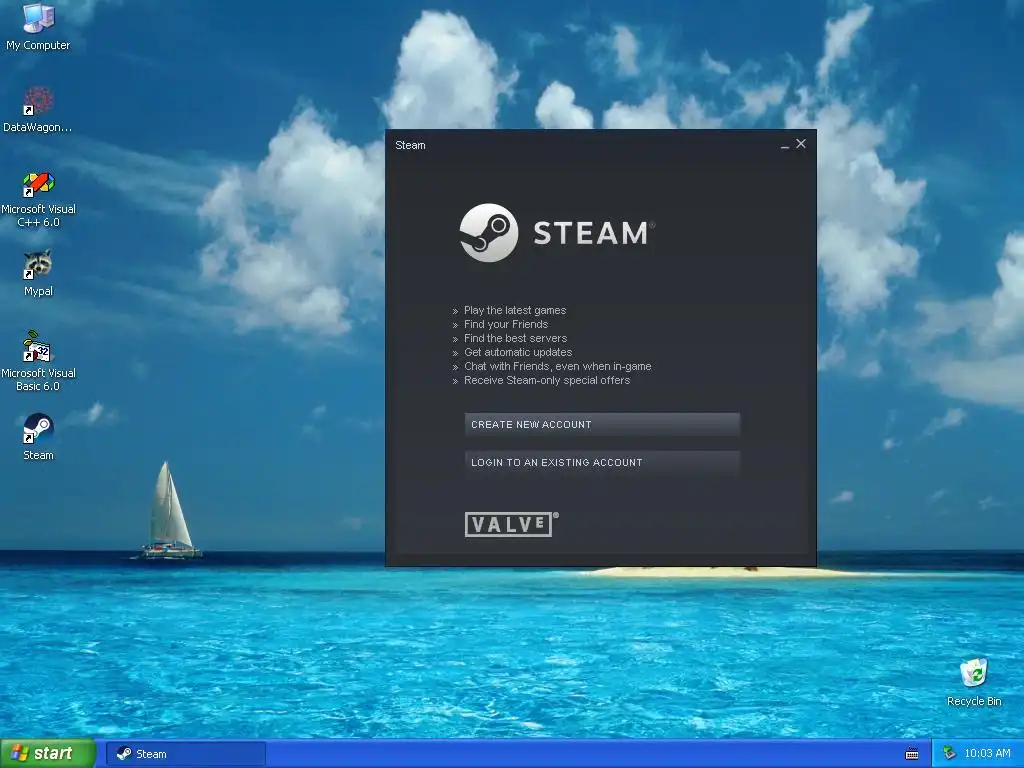Open the Windows Start menu
Viewport: 1024px width, 768px height.
(x=48, y=754)
